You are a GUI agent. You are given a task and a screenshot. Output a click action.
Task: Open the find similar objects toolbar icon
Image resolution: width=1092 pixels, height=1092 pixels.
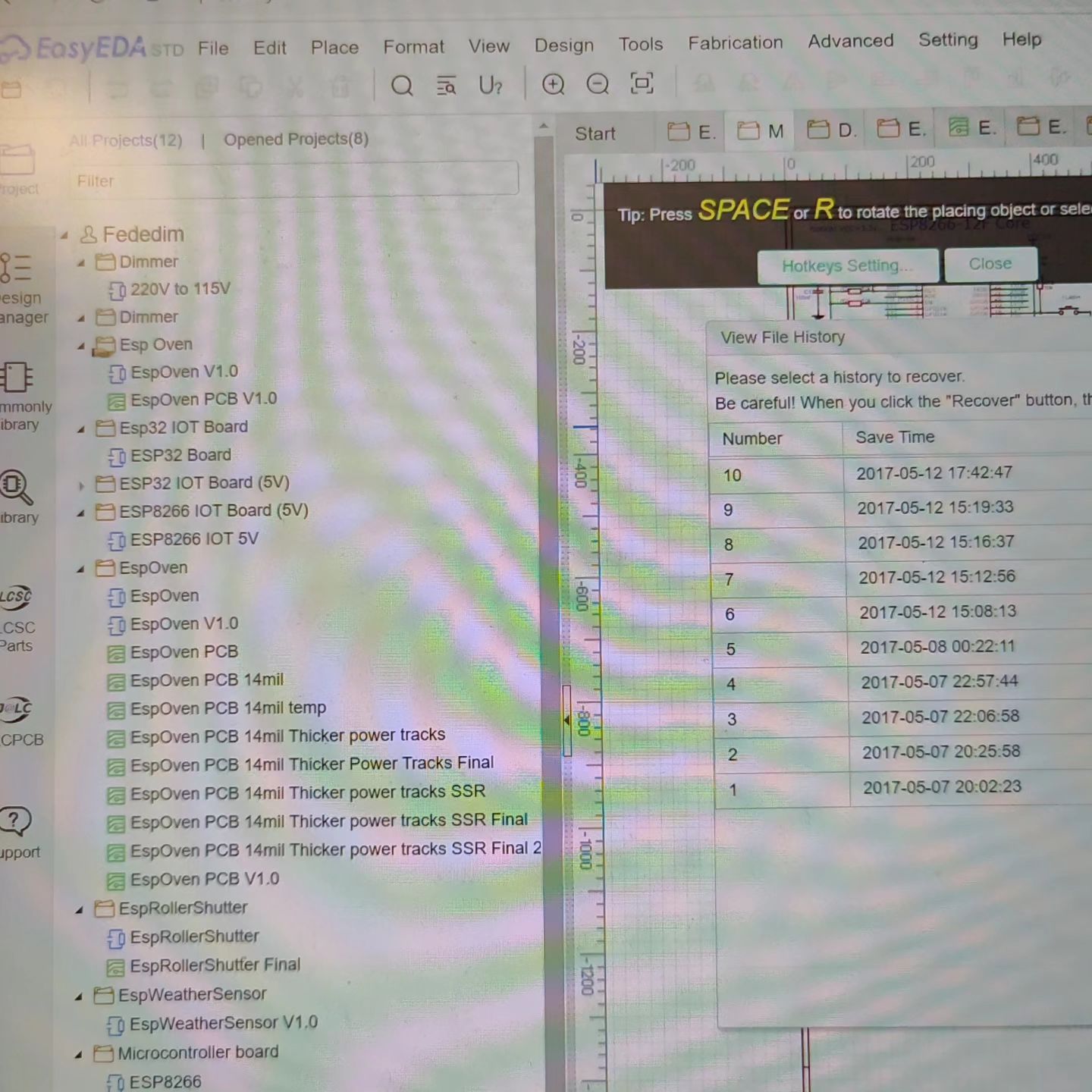446,86
